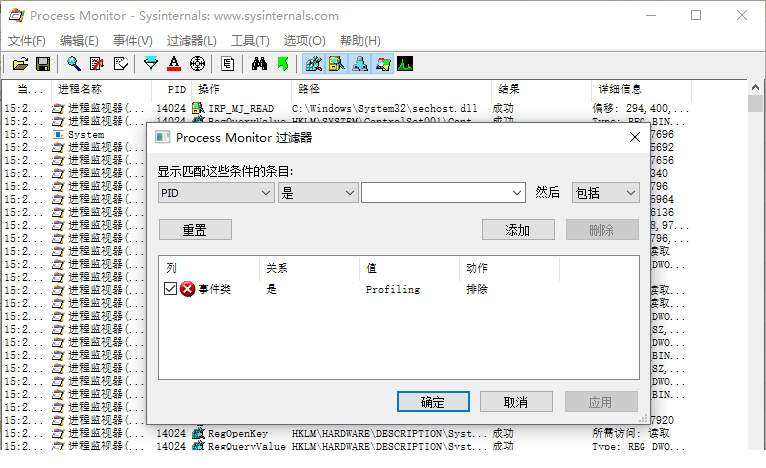
Task: Click the 值 header in filter list
Action: point(409,268)
